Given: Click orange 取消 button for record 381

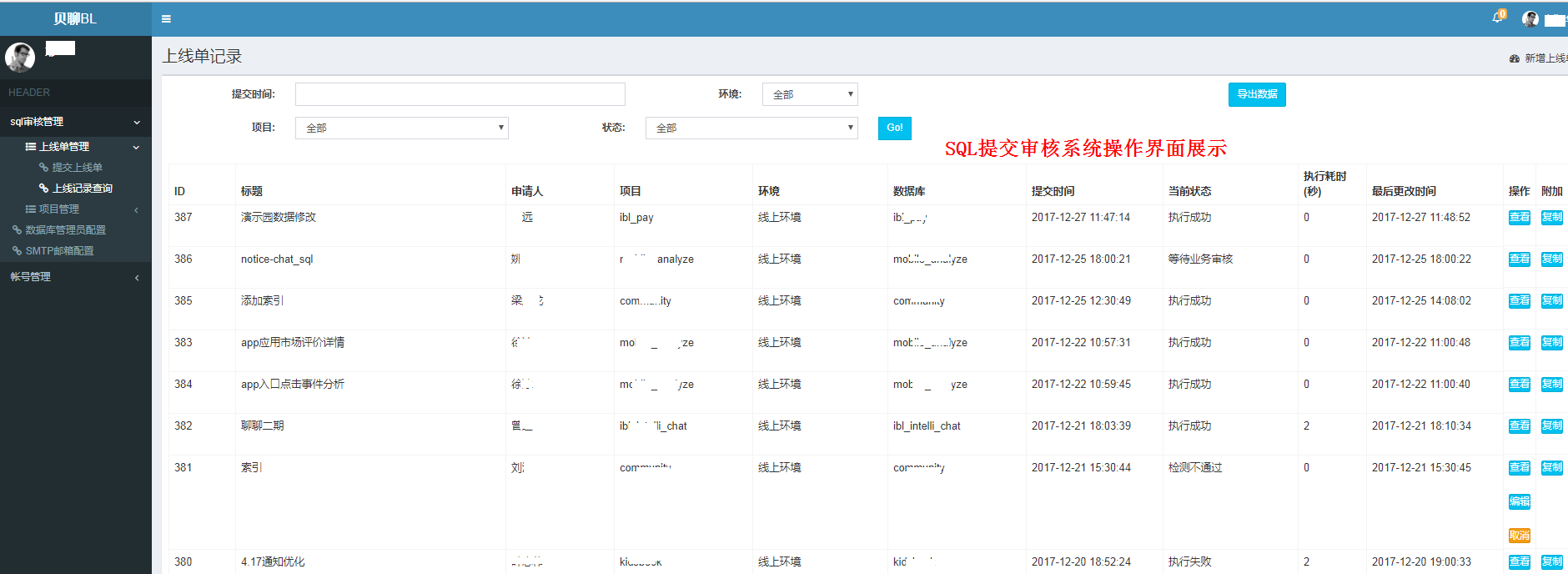Looking at the screenshot, I should (1520, 536).
